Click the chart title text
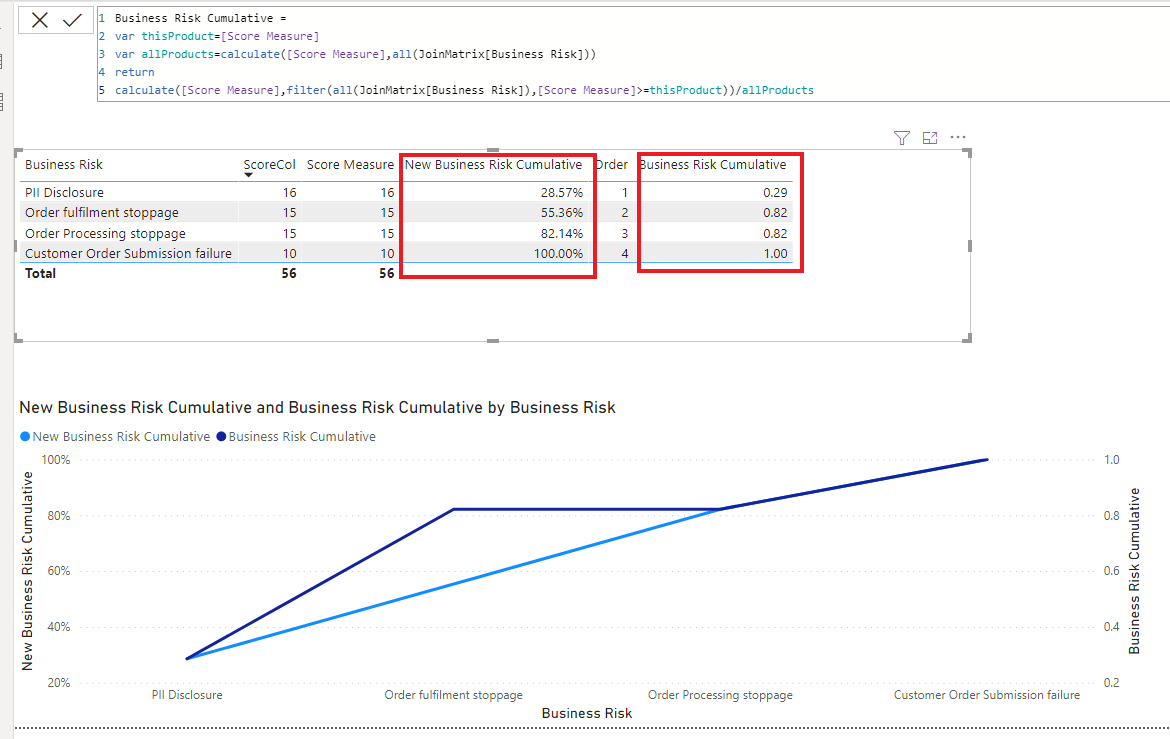The height and width of the screenshot is (739, 1170). click(317, 408)
